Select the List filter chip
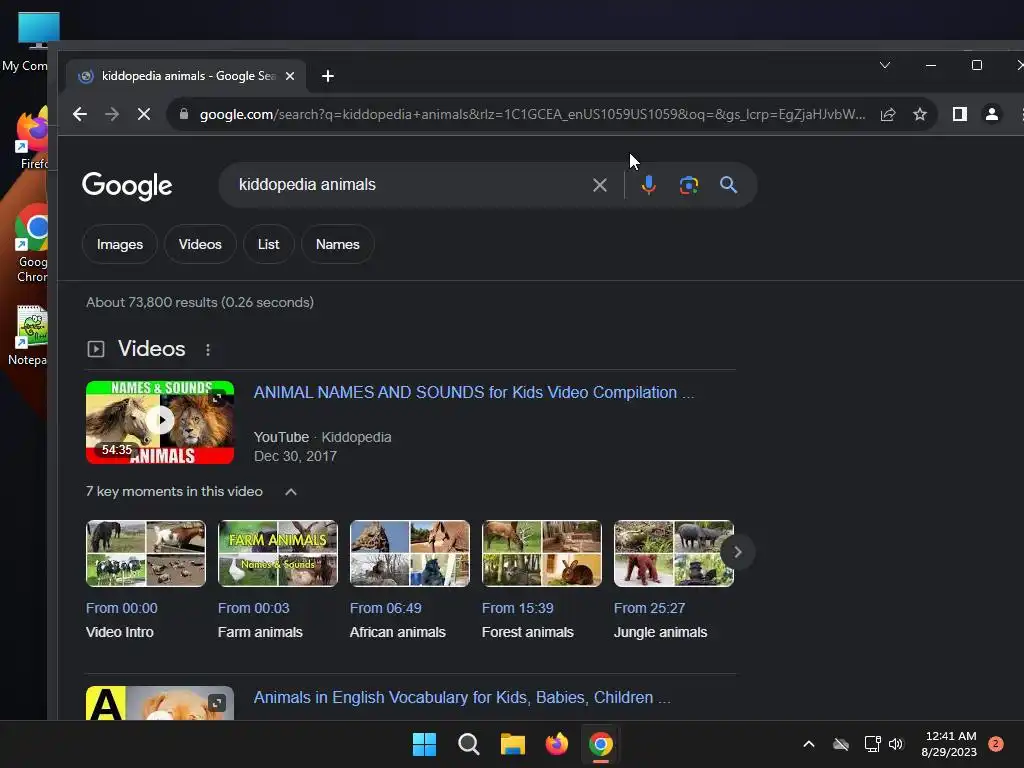1024x768 pixels. coord(268,244)
